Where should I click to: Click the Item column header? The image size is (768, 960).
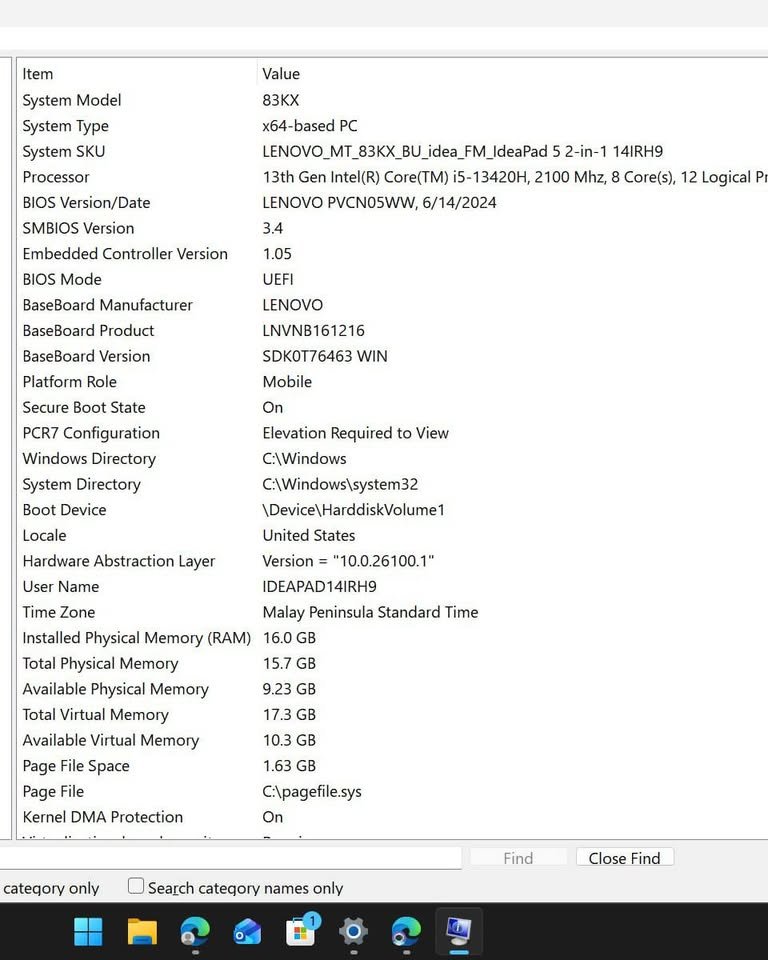[38, 74]
